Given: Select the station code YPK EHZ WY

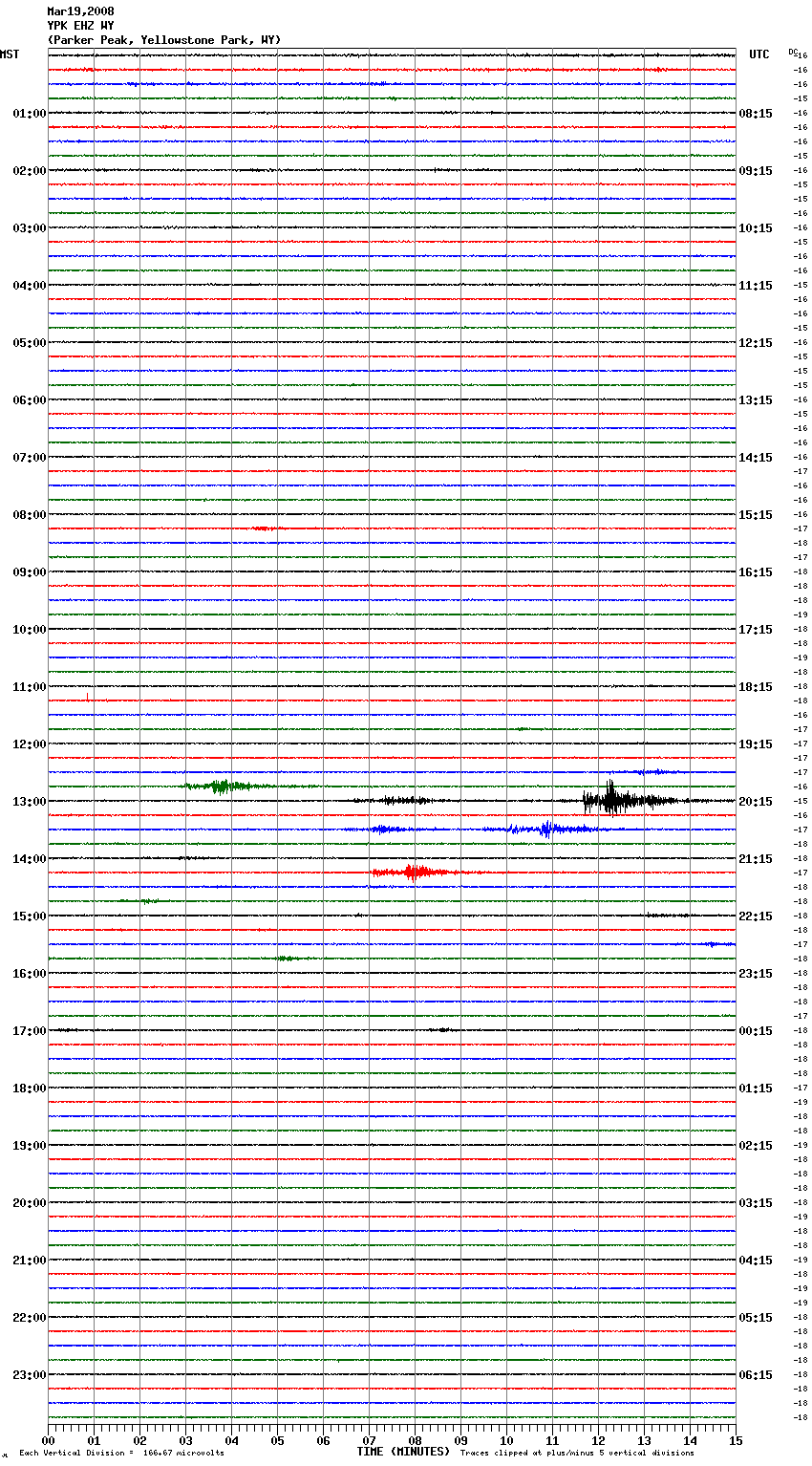Looking at the screenshot, I should click(x=80, y=26).
